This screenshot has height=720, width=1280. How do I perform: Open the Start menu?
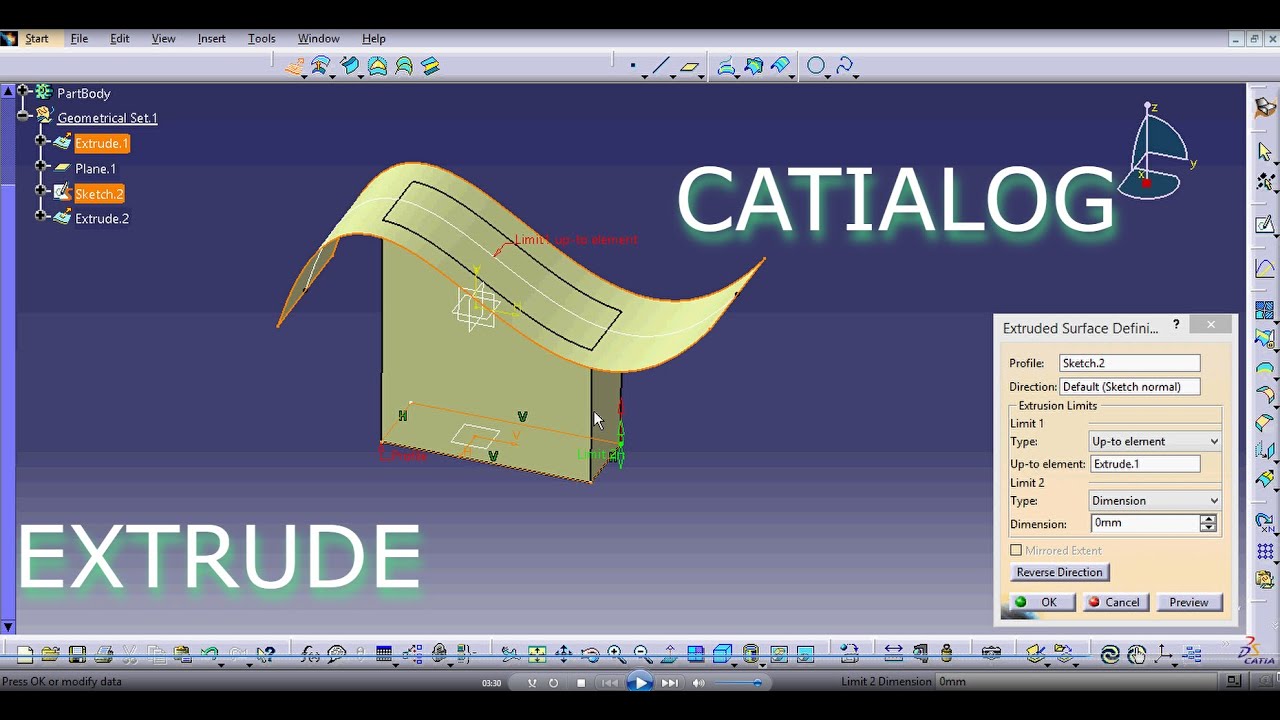point(37,38)
